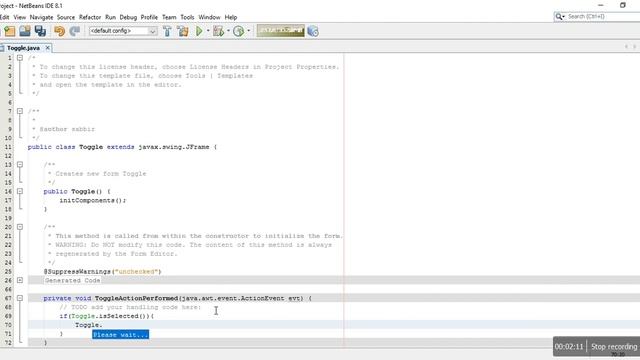Open Profile Project dropdown arrow
The height and width of the screenshot is (360, 640).
tap(248, 31)
